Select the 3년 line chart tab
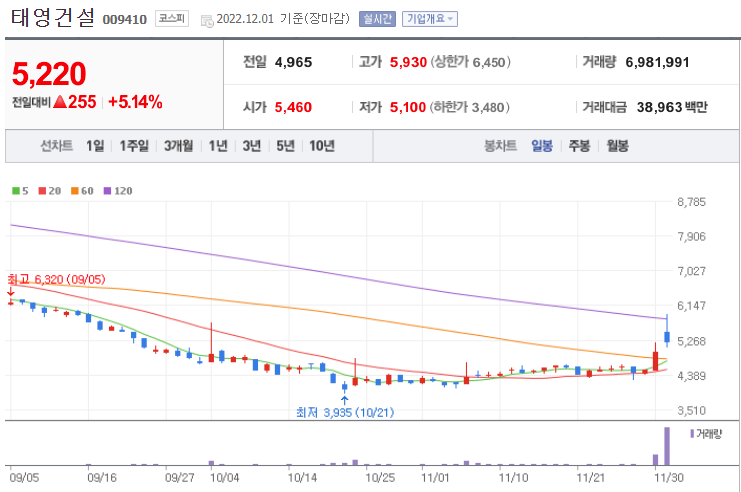 click(x=252, y=146)
